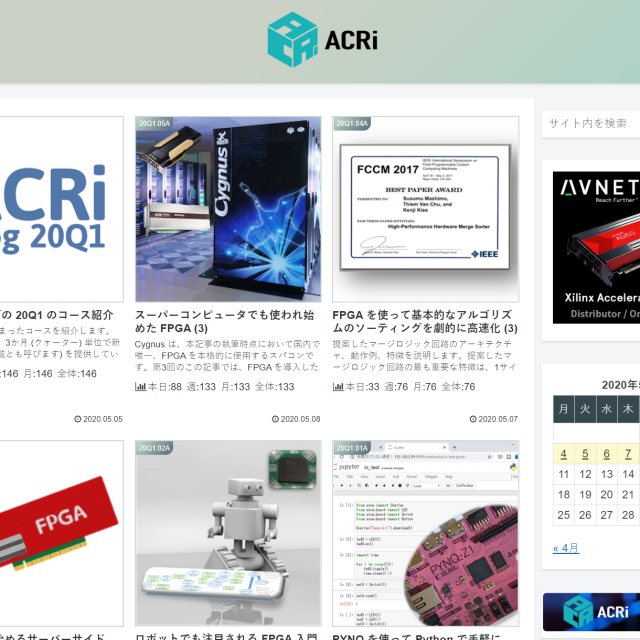This screenshot has height=640, width=640.
Task: Click the 20Q1.02A category badge
Action: pos(155,448)
